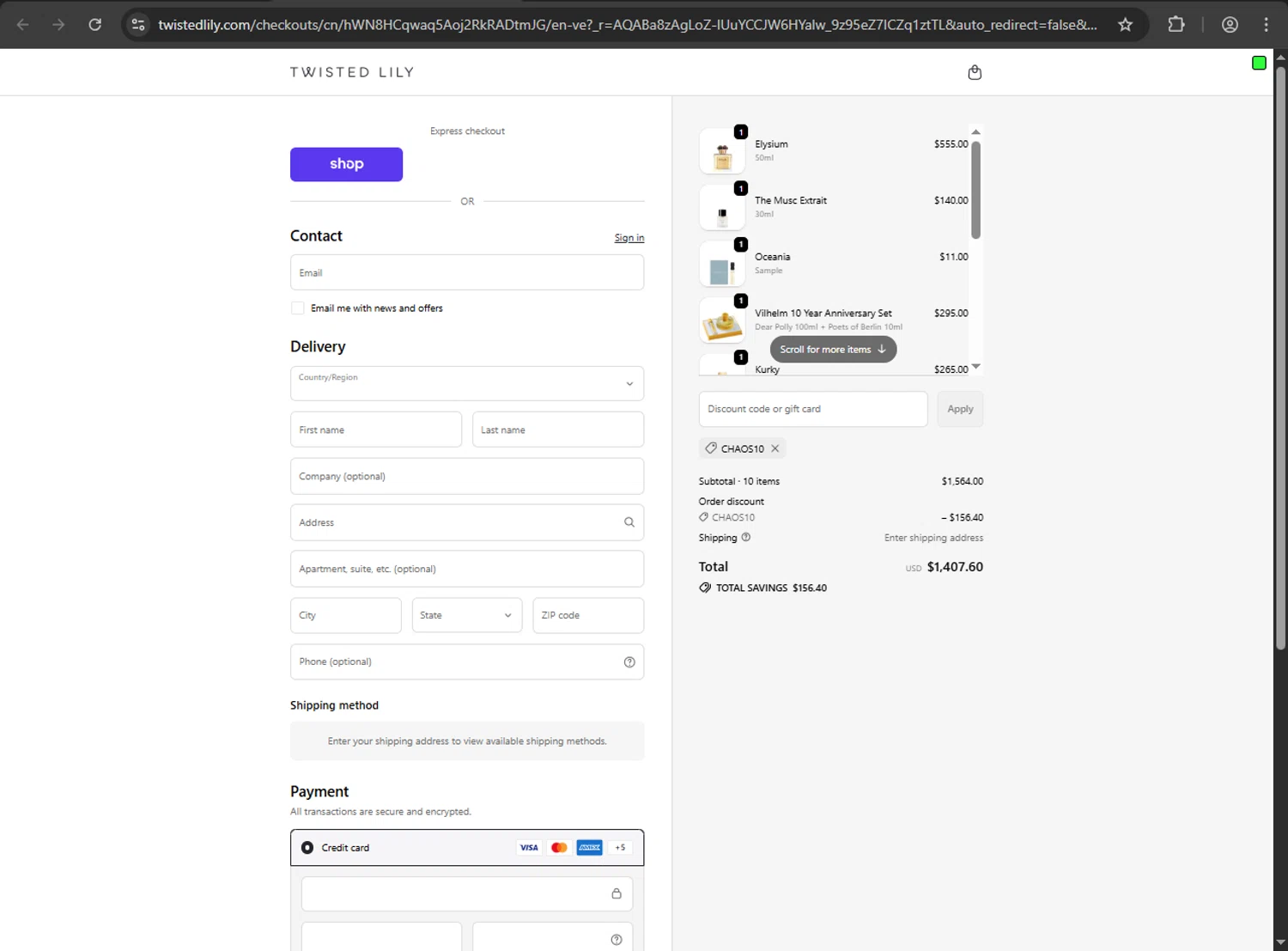Screen dimensions: 1288x951
Task: Click the address search magnifier icon
Action: coord(629,522)
